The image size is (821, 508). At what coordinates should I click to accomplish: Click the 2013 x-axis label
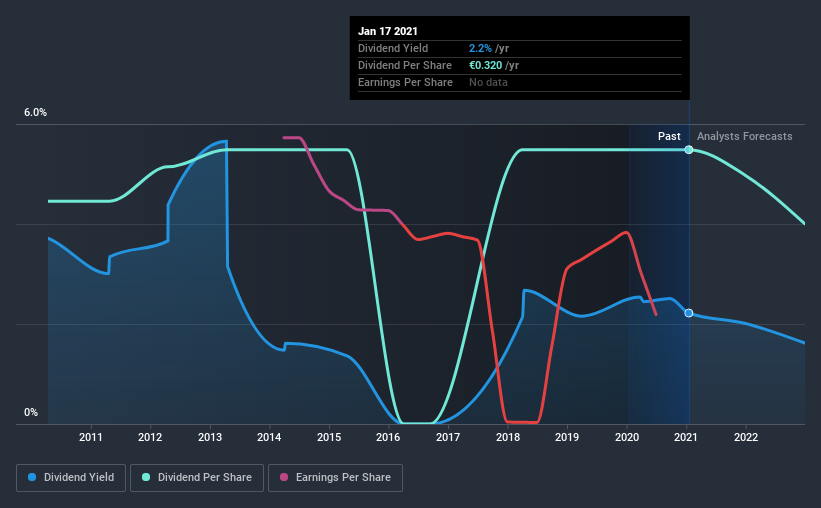210,437
